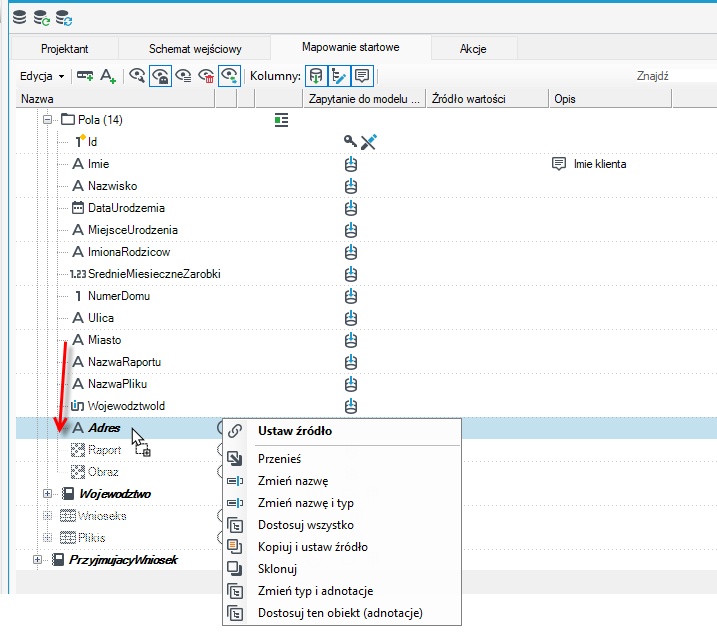Toggle the eye with list lines button

183,76
